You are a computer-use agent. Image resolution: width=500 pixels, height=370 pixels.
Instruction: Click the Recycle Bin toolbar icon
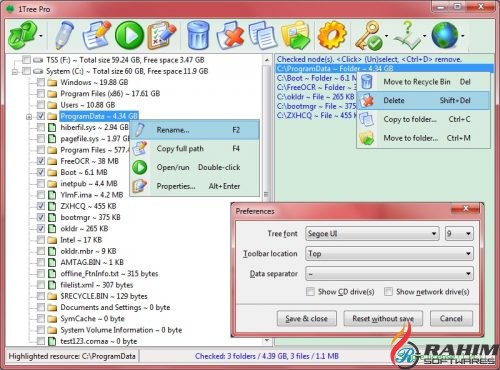pos(198,35)
